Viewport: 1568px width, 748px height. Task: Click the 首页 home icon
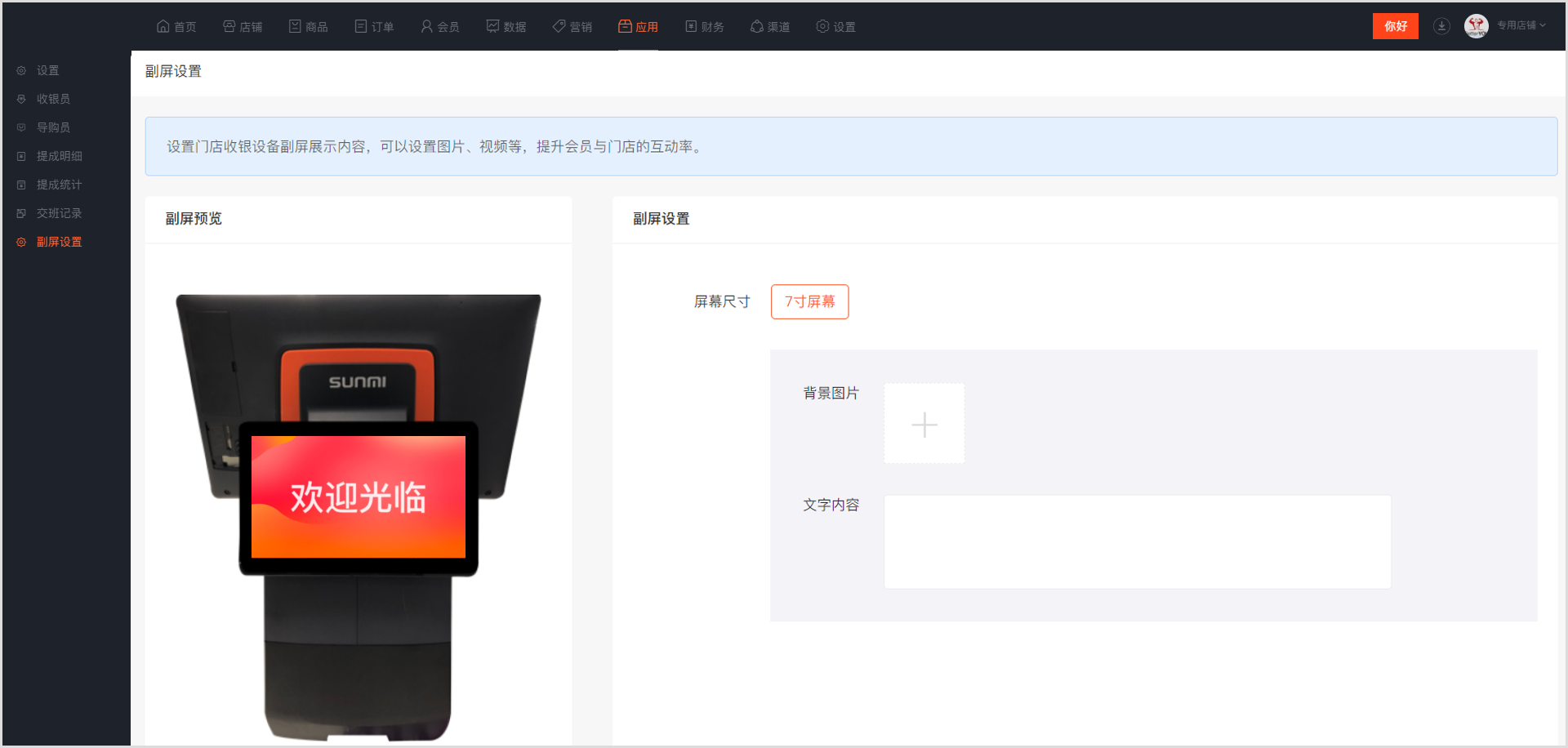tap(163, 26)
